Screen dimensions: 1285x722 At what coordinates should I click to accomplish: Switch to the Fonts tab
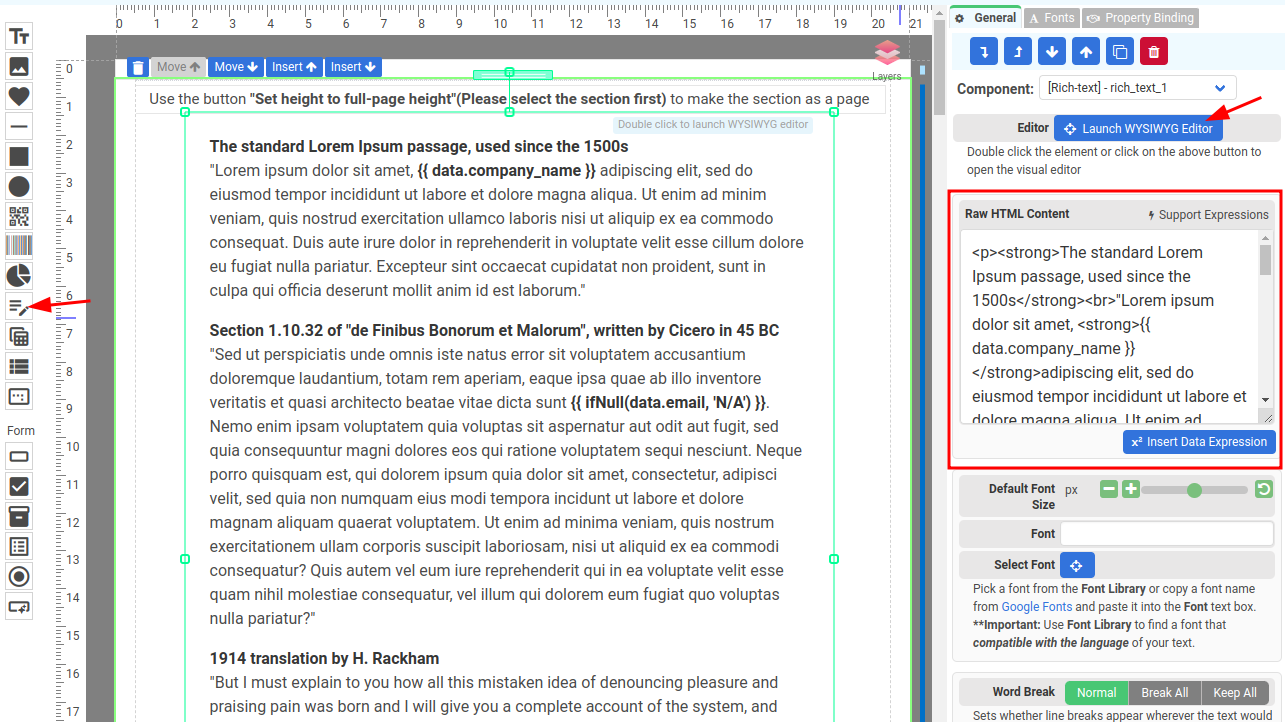pyautogui.click(x=1050, y=18)
